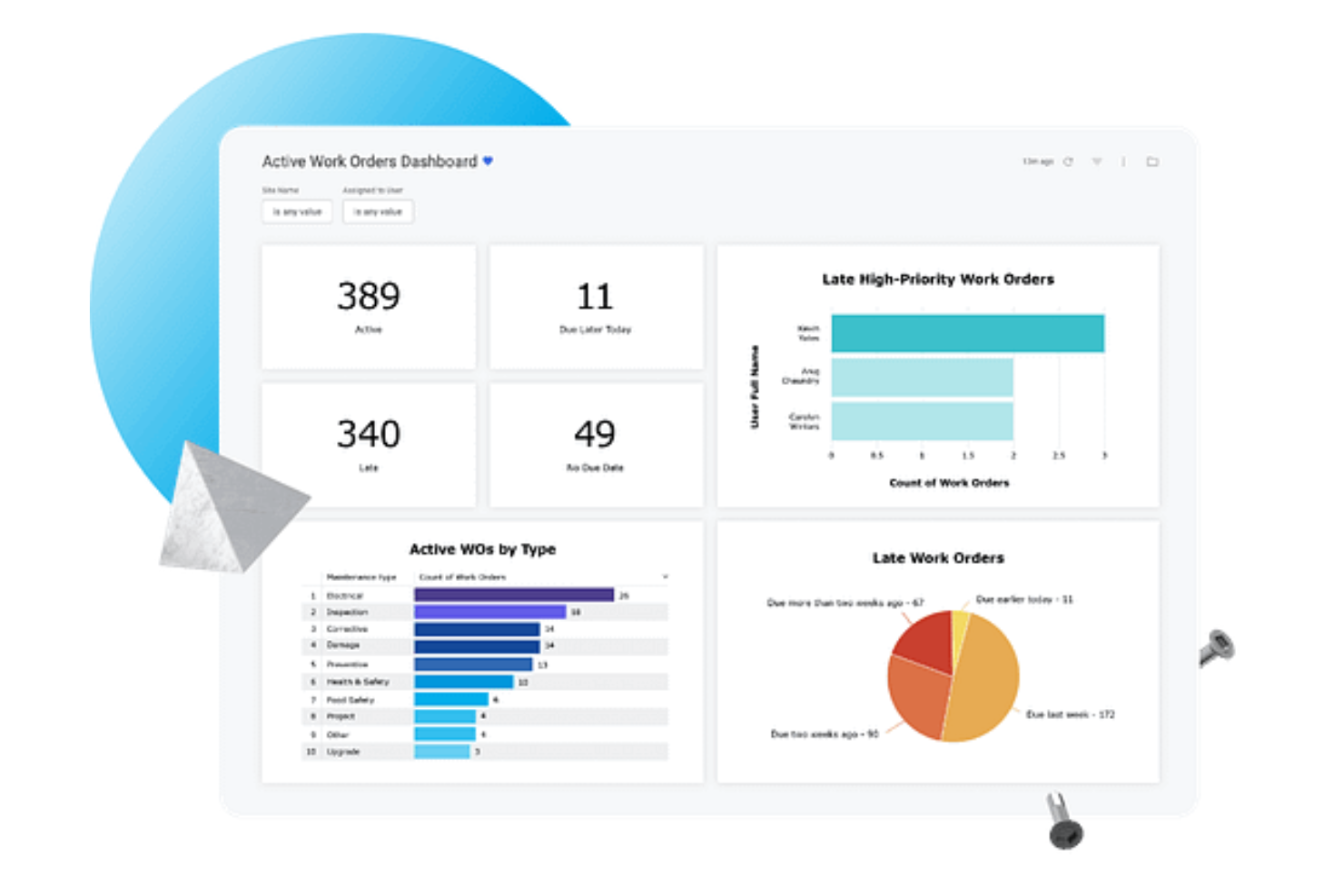Expand the chevron in the Active WOs table header

point(664,576)
